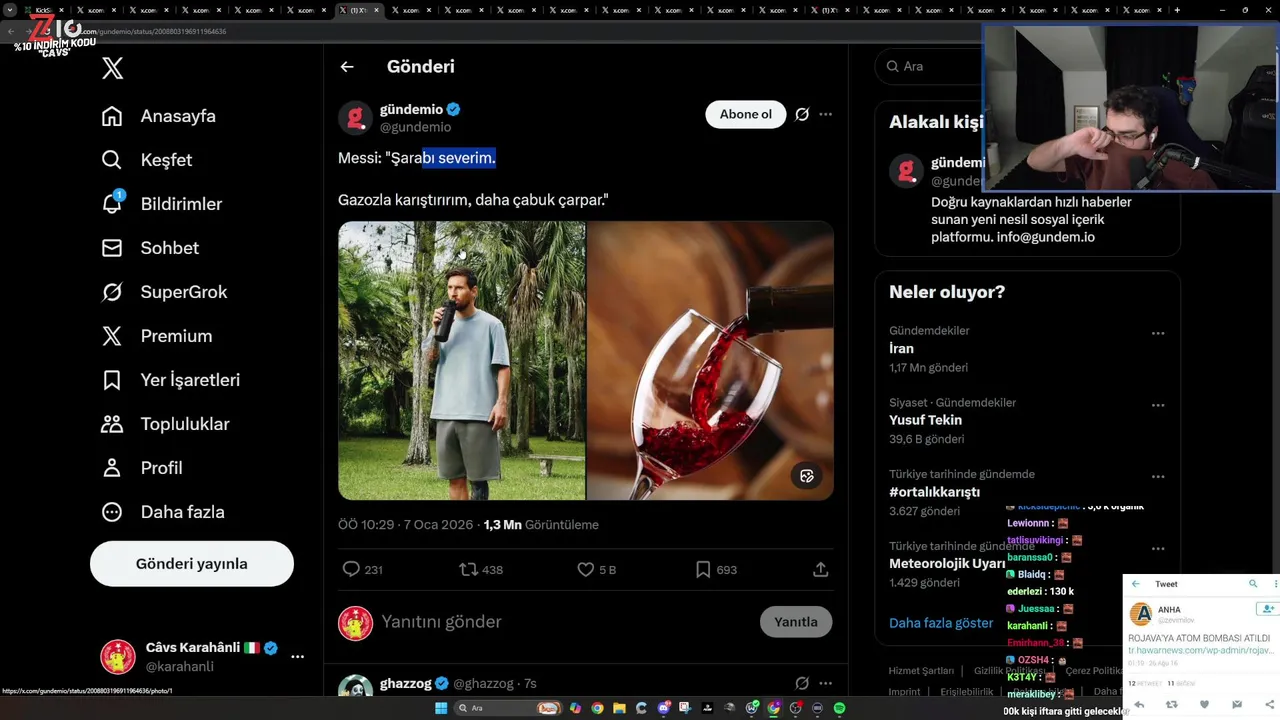Click the Grok icon on ghazzog reply

(802, 683)
